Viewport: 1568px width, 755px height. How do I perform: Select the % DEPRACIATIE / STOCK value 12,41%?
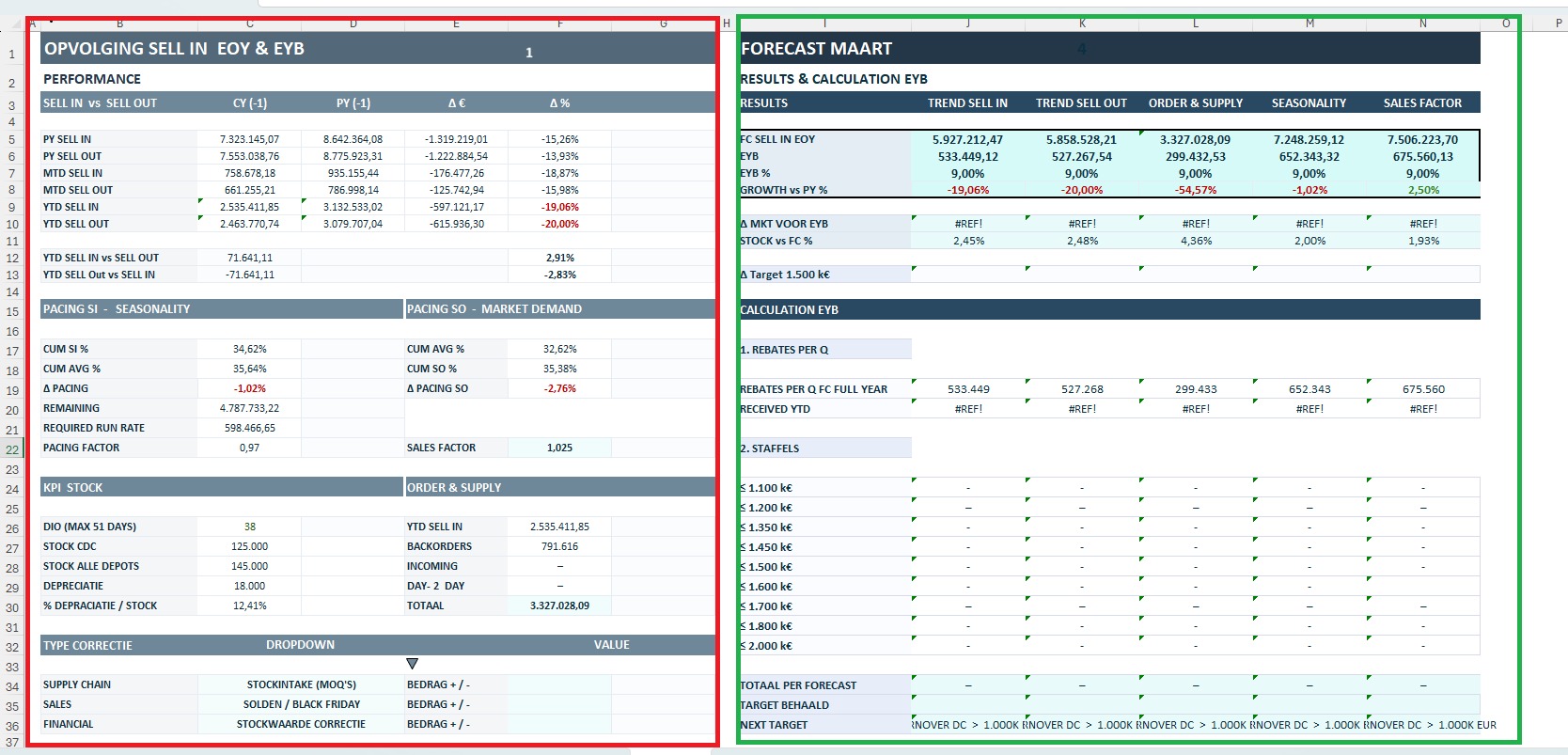pos(249,606)
